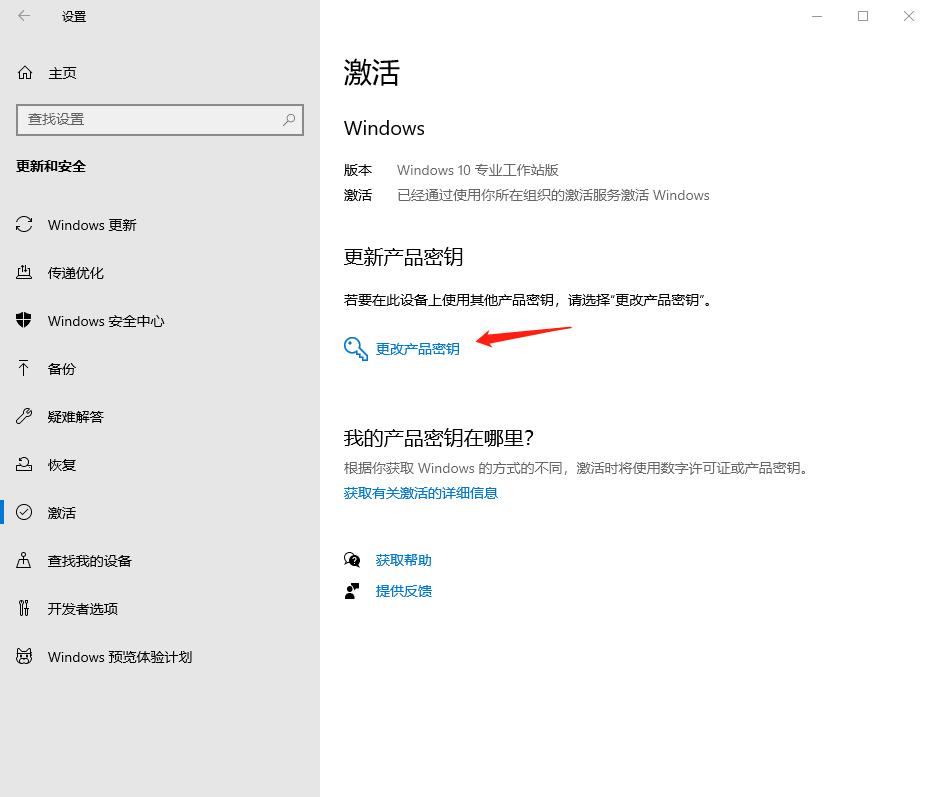Viewport: 932px width, 797px height.
Task: Click the 设置 title bar label
Action: 73,16
